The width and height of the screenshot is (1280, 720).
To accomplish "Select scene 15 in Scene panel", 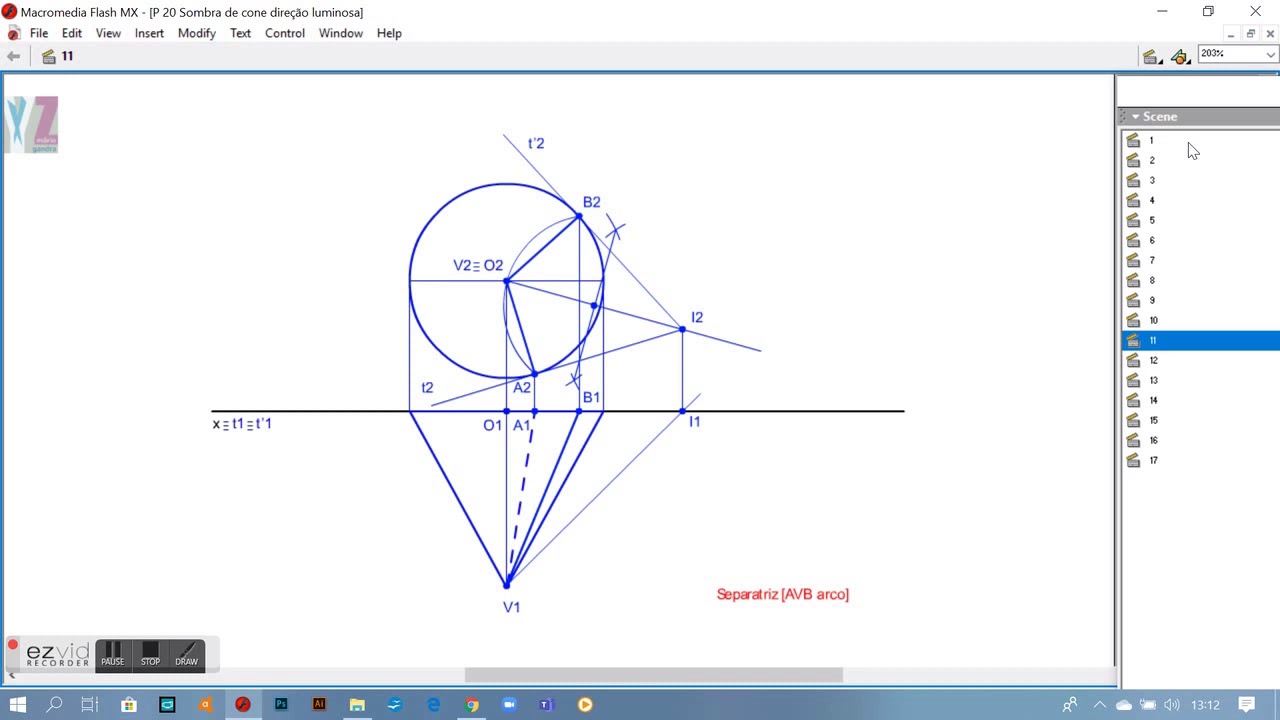I will click(1200, 421).
